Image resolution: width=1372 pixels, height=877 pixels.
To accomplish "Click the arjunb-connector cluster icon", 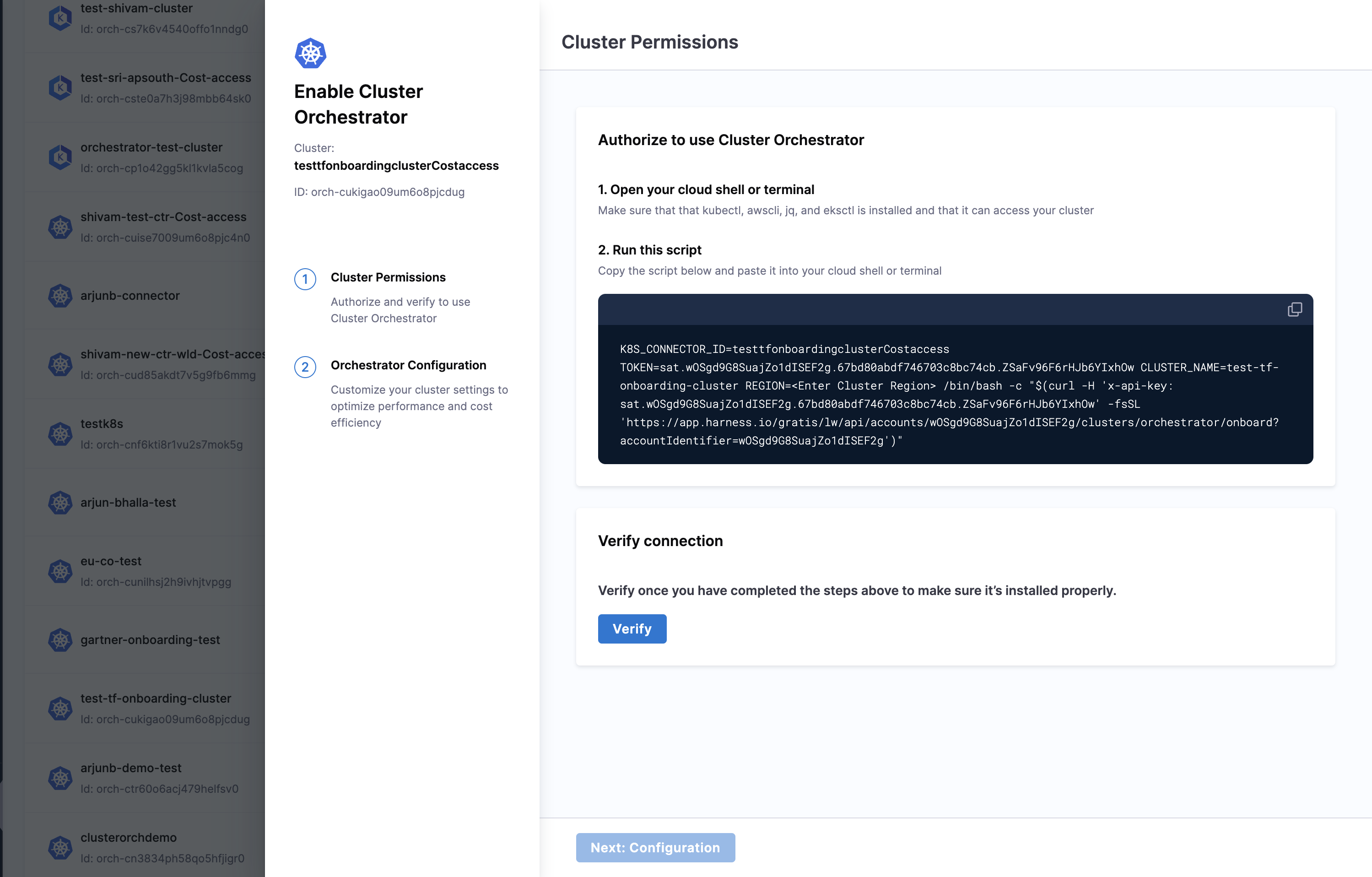I will tap(60, 296).
